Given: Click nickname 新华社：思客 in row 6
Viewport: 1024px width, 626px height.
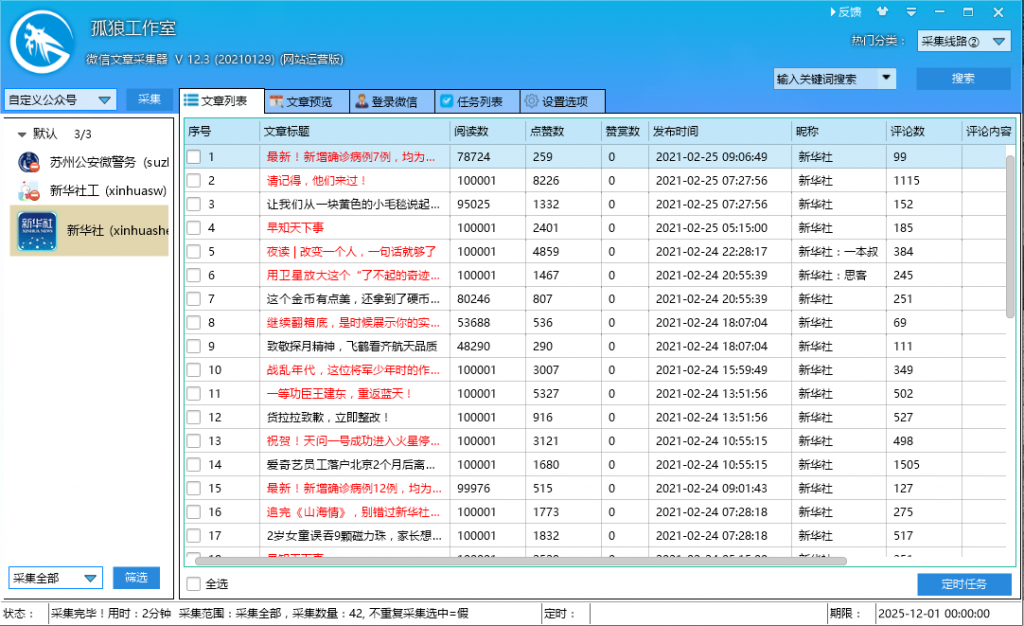Looking at the screenshot, I should [832, 275].
